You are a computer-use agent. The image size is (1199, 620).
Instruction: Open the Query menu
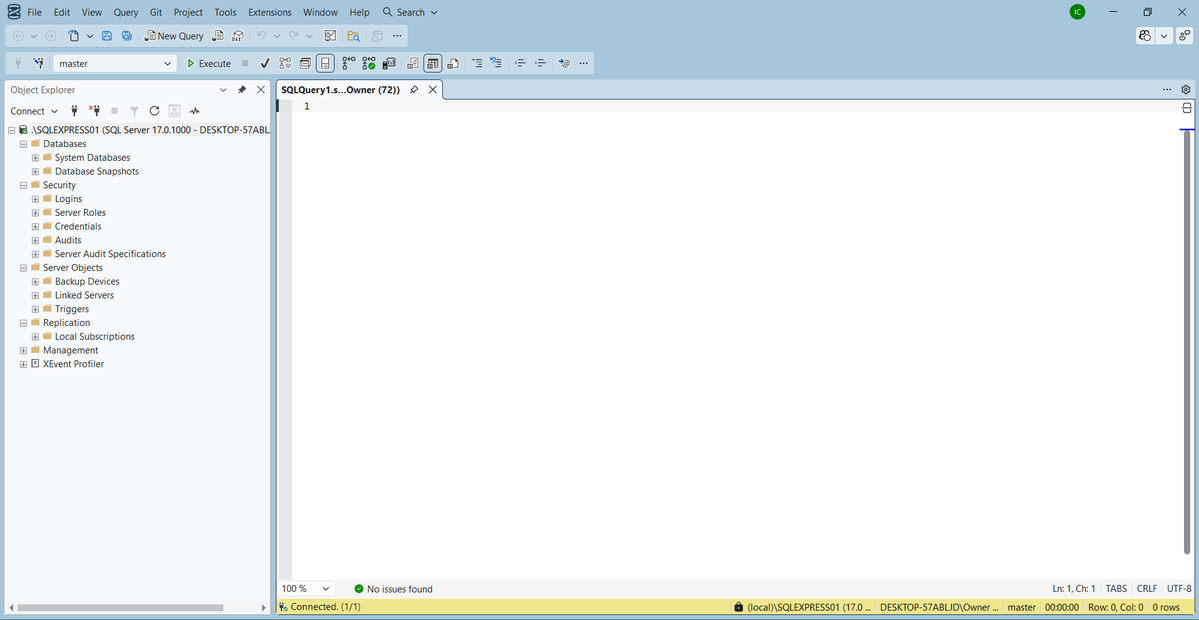tap(124, 12)
